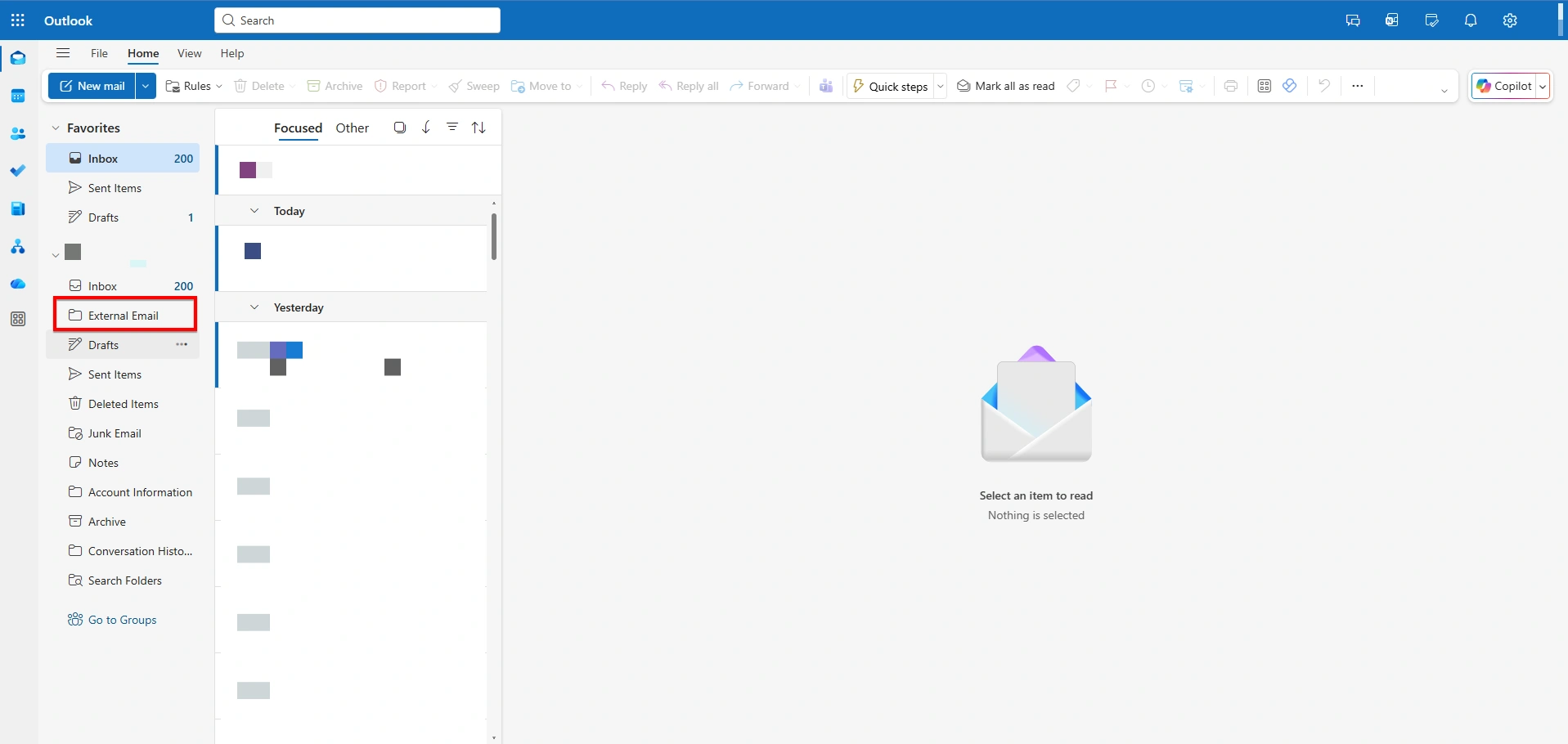Open the apps grid icon in ribbon

click(1265, 86)
